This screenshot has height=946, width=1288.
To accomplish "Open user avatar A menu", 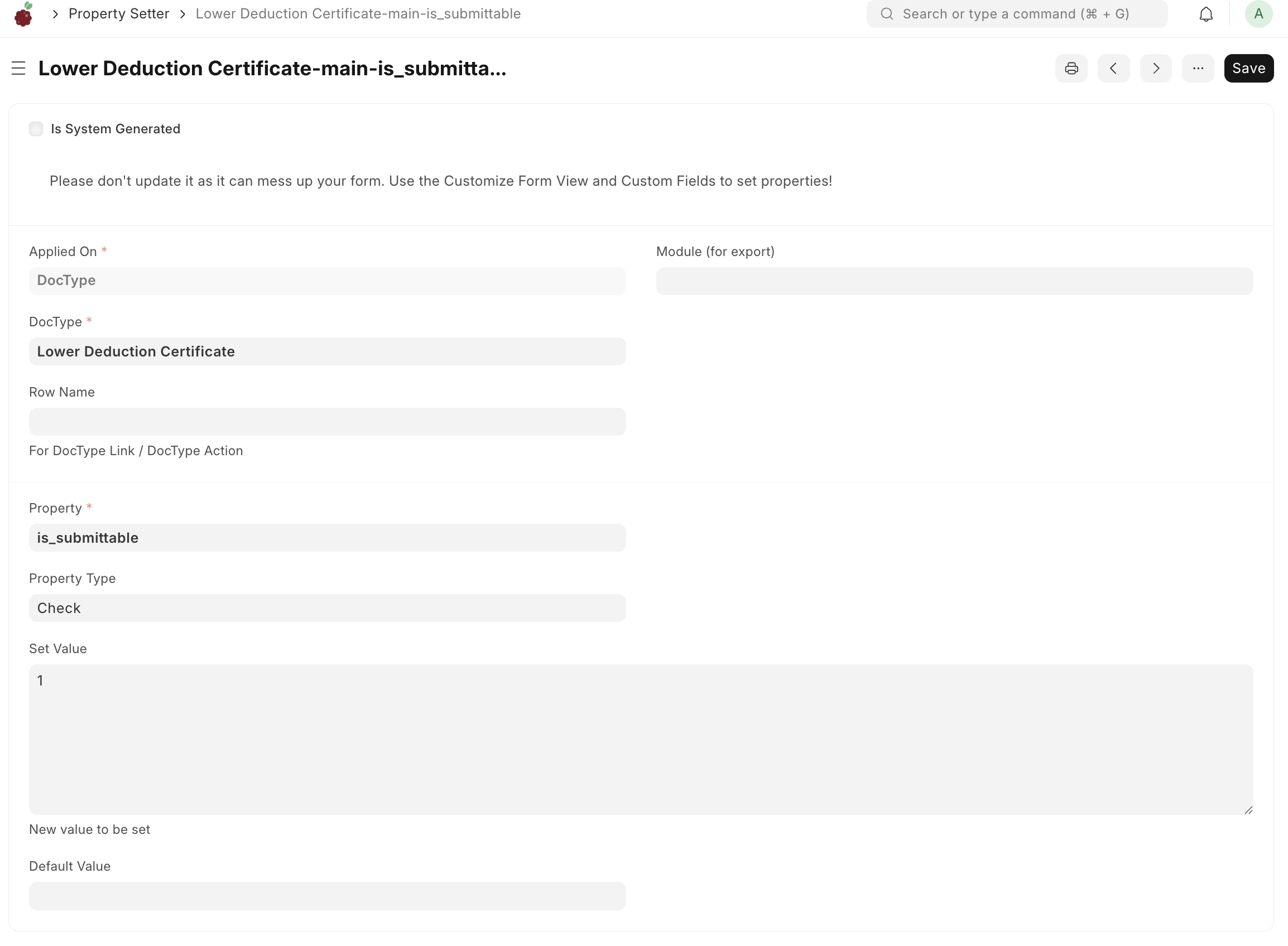I will [x=1258, y=15].
